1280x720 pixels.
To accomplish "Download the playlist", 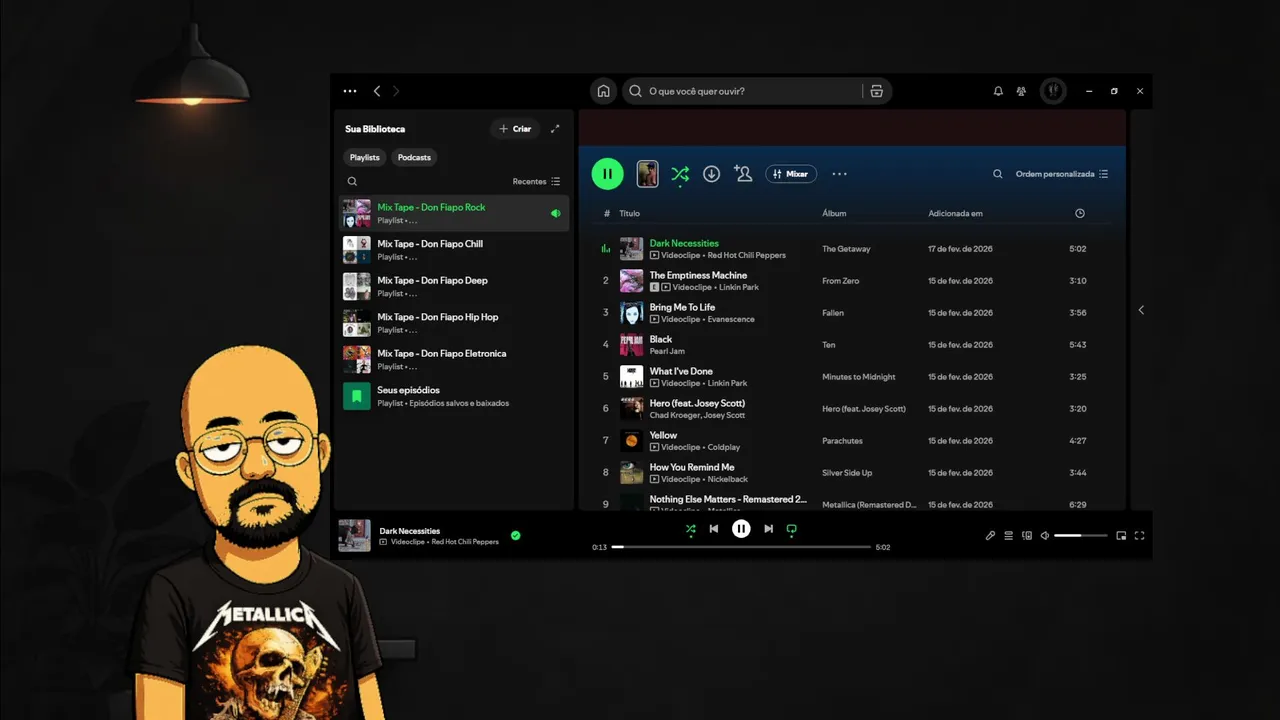I will point(711,174).
